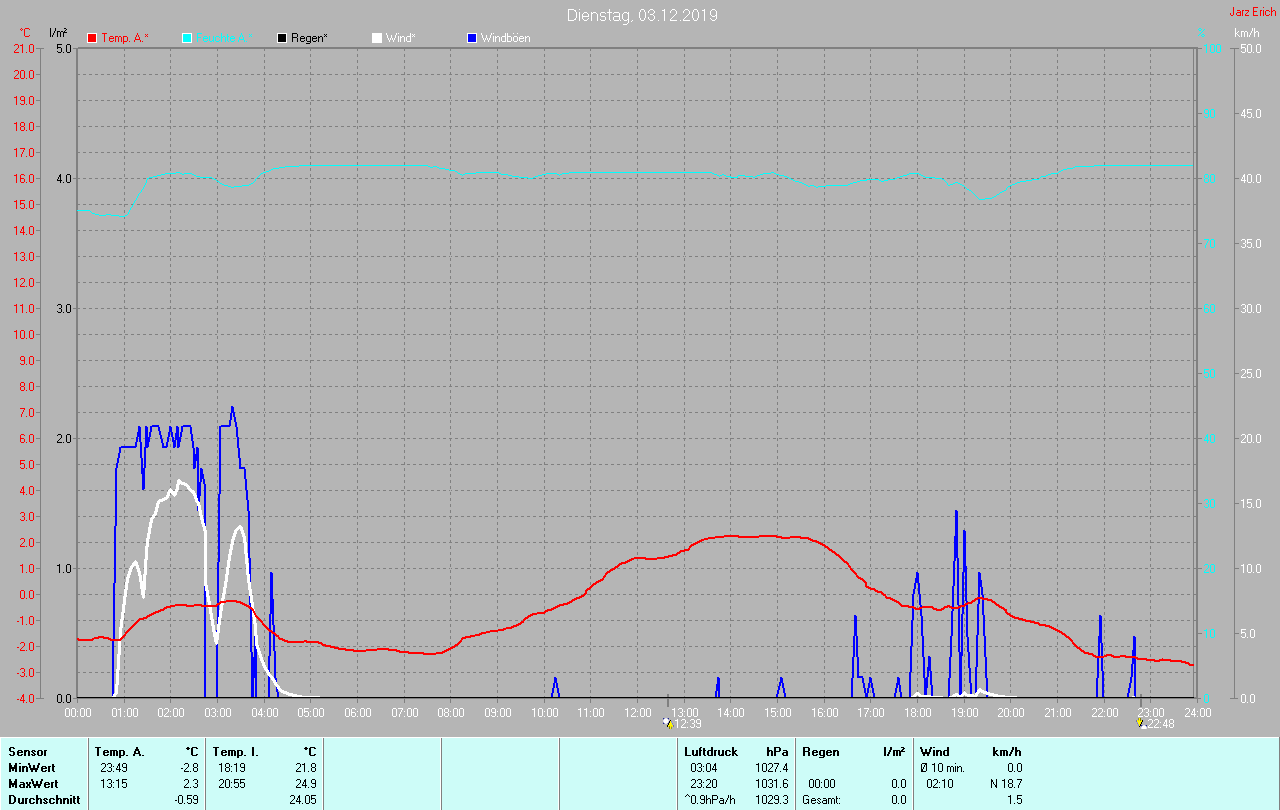The height and width of the screenshot is (810, 1280).
Task: Click the pressure maximum time '23:20'
Action: [703, 784]
